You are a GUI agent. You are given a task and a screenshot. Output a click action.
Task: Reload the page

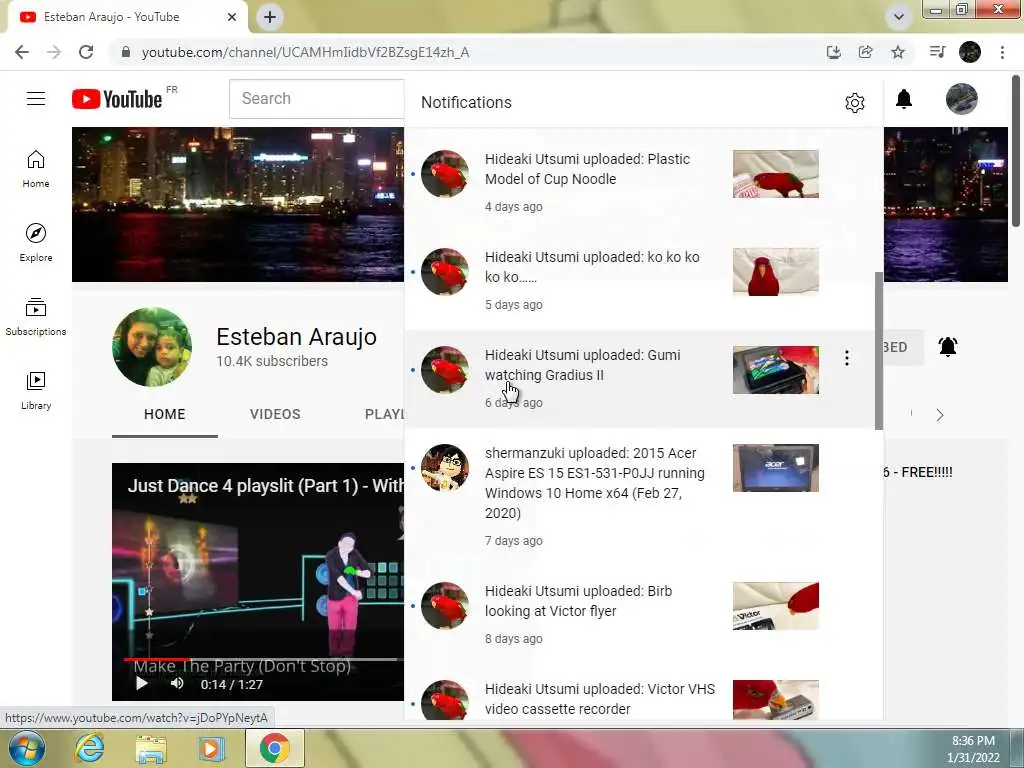[x=86, y=52]
